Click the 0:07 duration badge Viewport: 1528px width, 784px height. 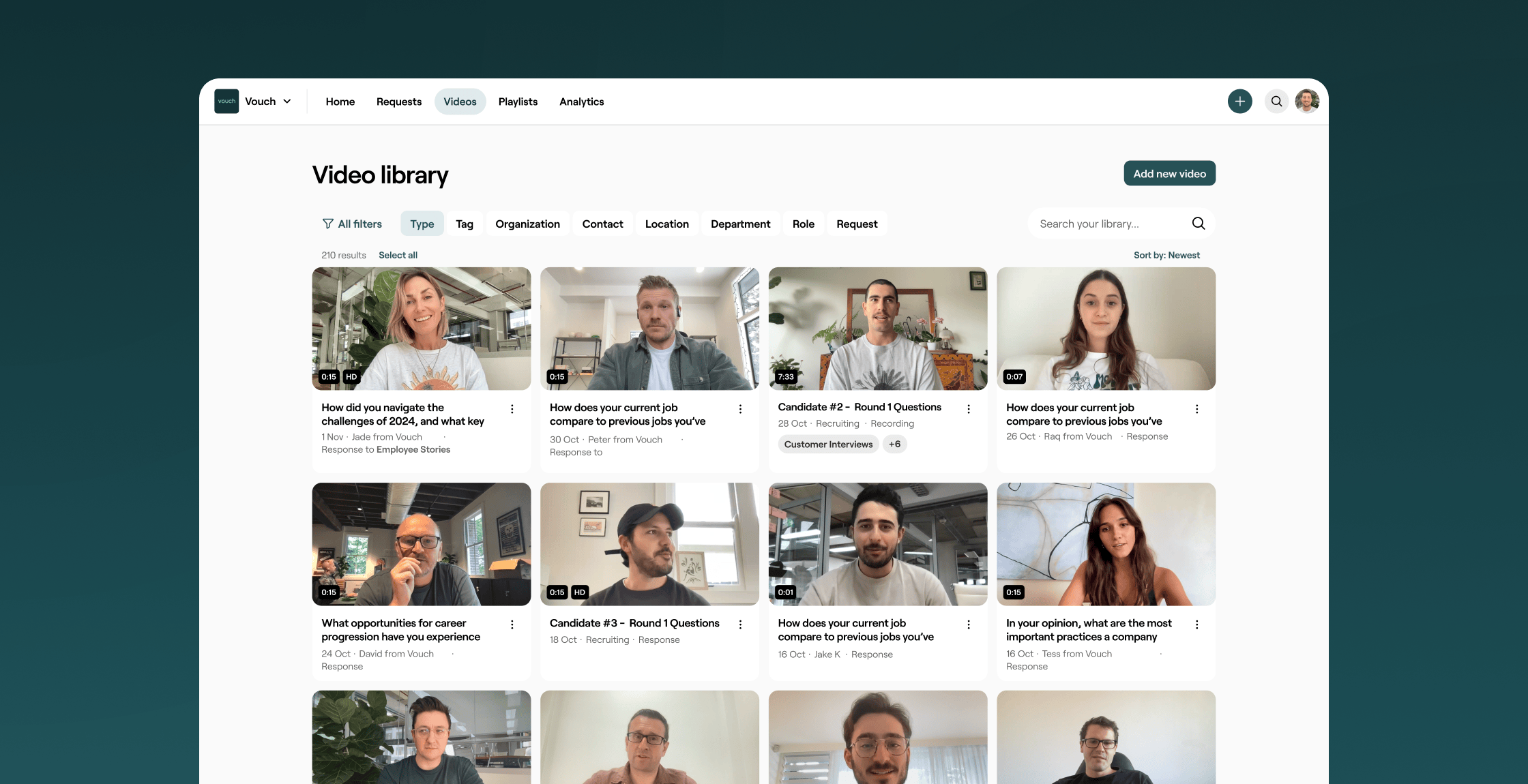click(x=1014, y=377)
